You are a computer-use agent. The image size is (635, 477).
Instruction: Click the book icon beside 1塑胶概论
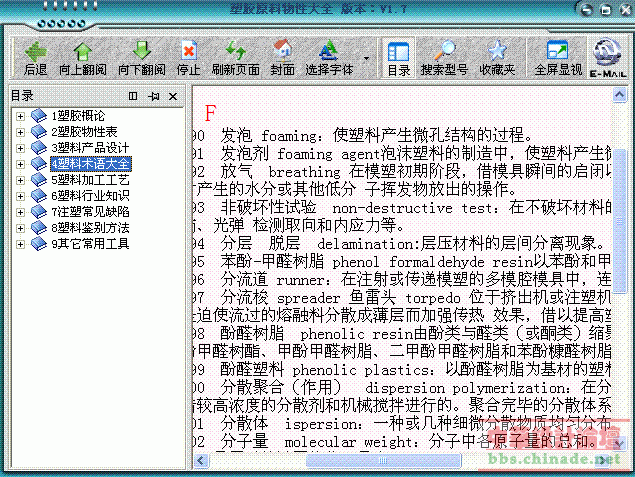[x=39, y=116]
